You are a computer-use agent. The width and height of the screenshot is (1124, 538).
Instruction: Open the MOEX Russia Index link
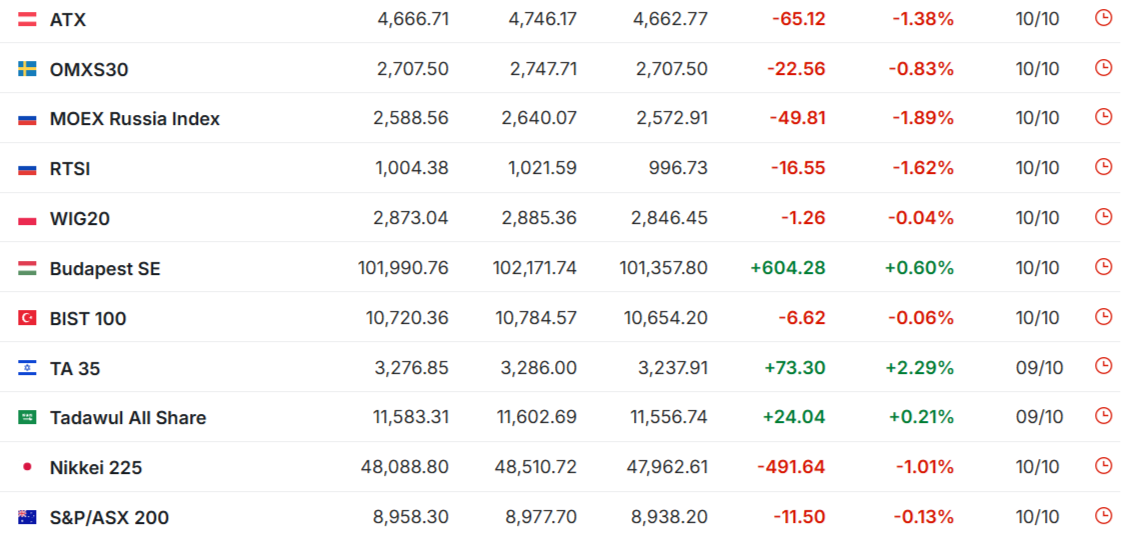click(134, 119)
